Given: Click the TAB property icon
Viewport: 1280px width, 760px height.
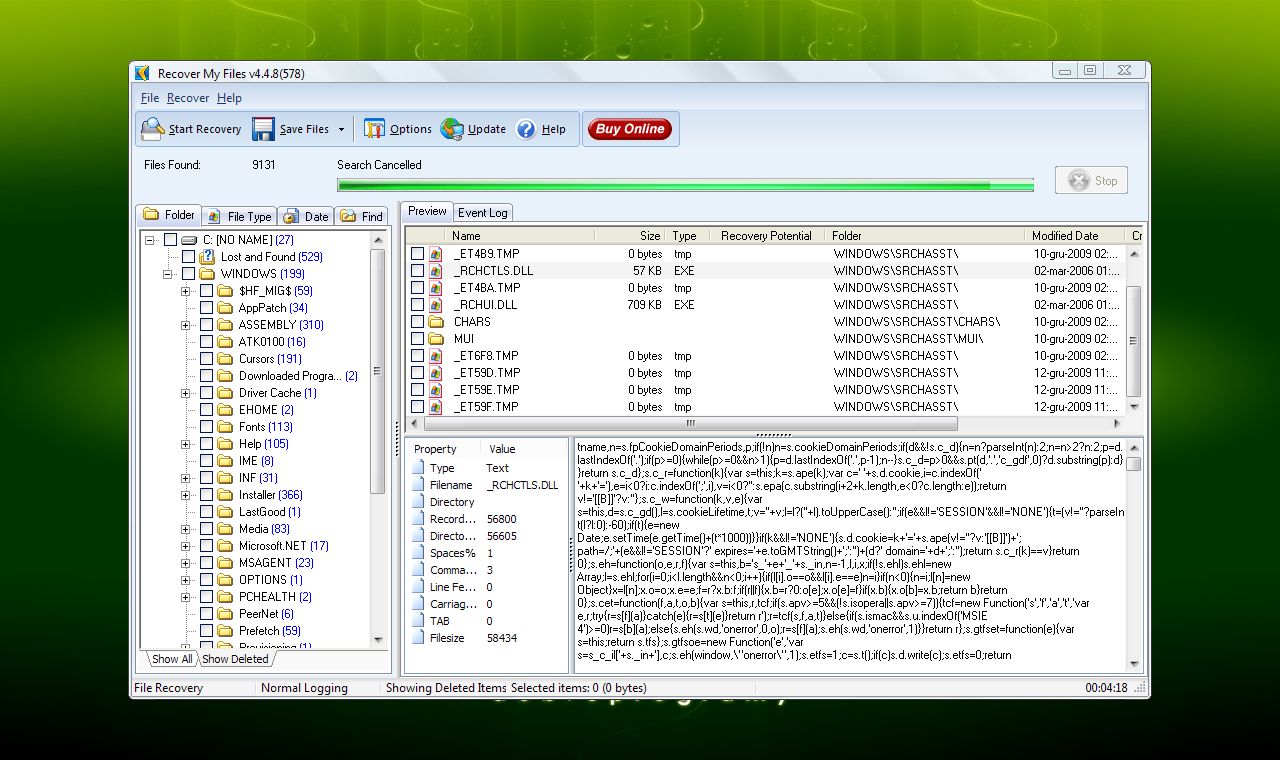Looking at the screenshot, I should point(418,621).
